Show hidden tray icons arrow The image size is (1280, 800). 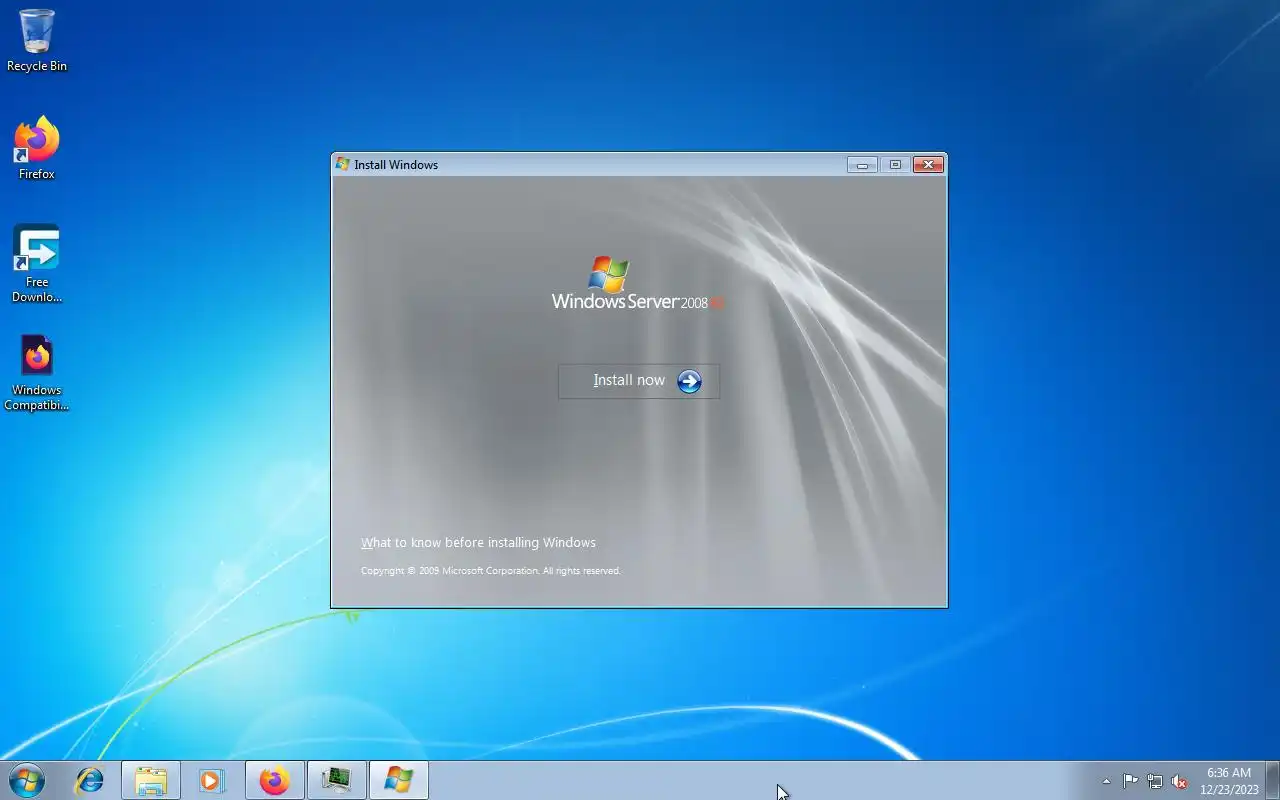pos(1106,781)
